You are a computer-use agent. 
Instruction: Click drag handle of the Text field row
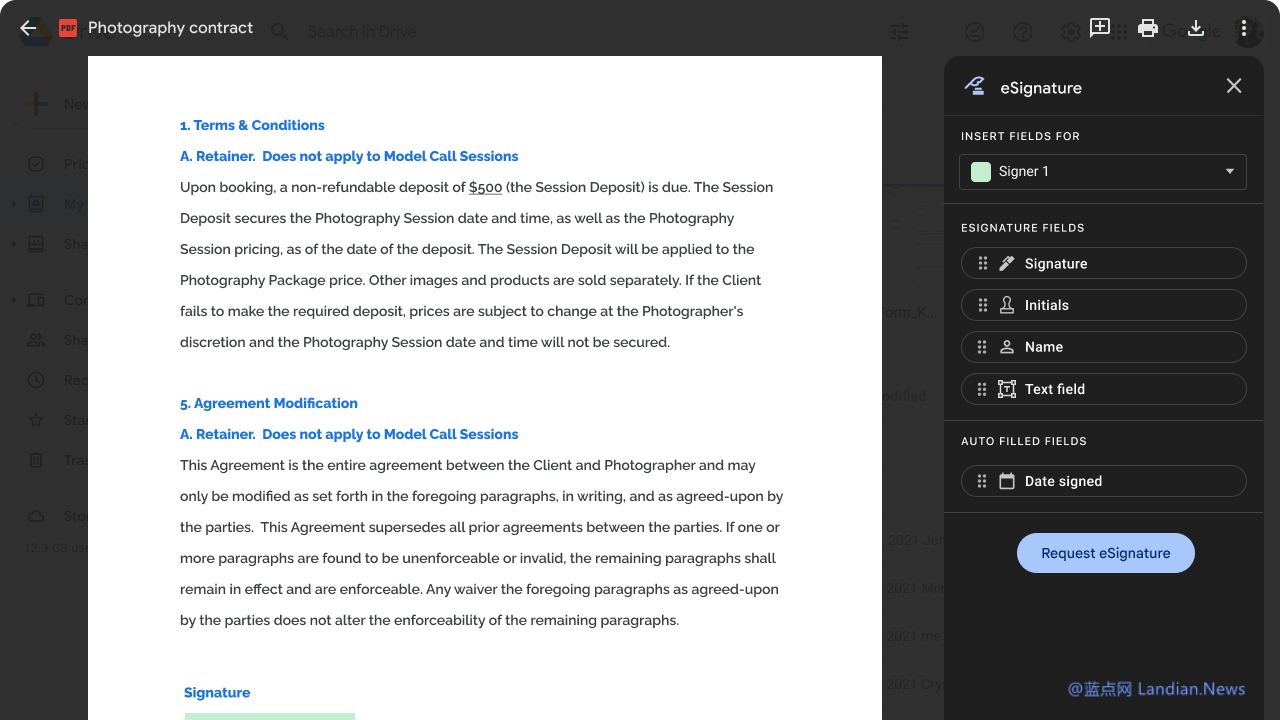tap(983, 389)
